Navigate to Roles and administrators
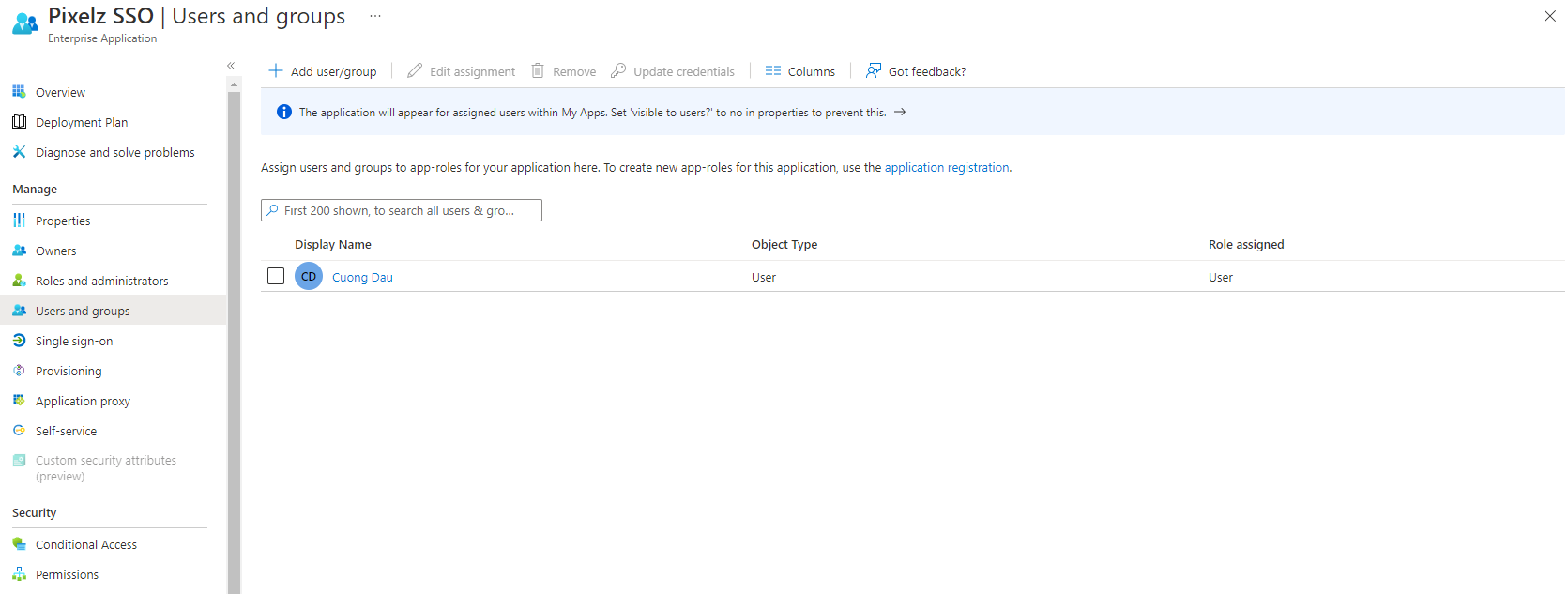 tap(102, 281)
